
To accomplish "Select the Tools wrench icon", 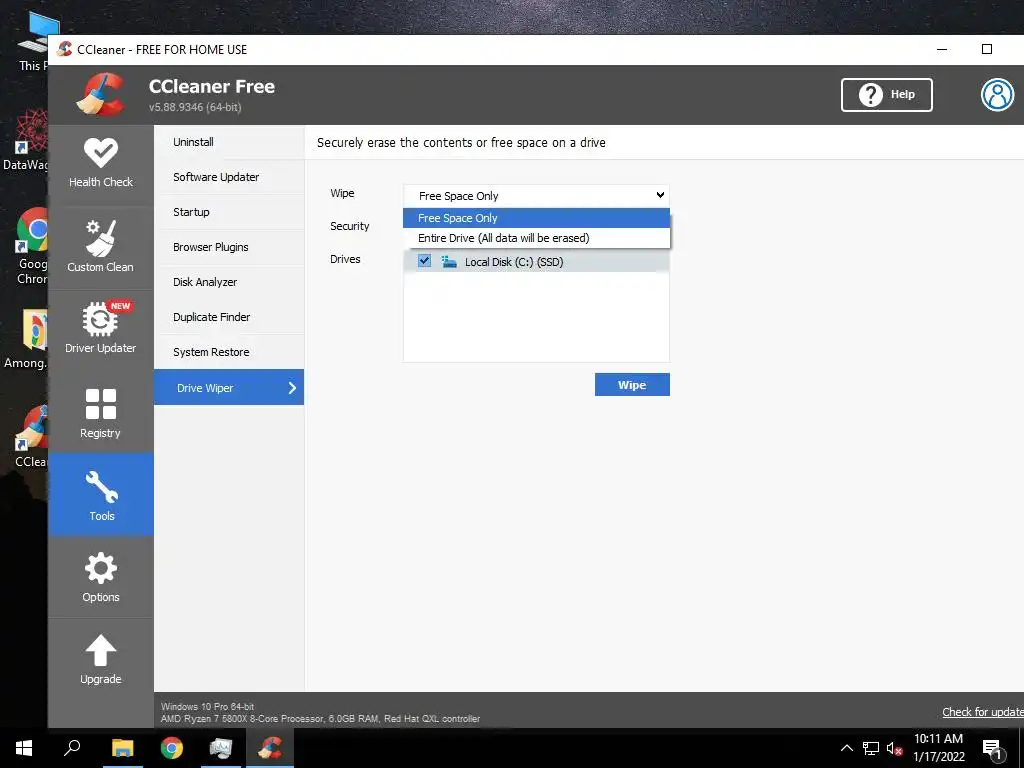I will coord(101,487).
